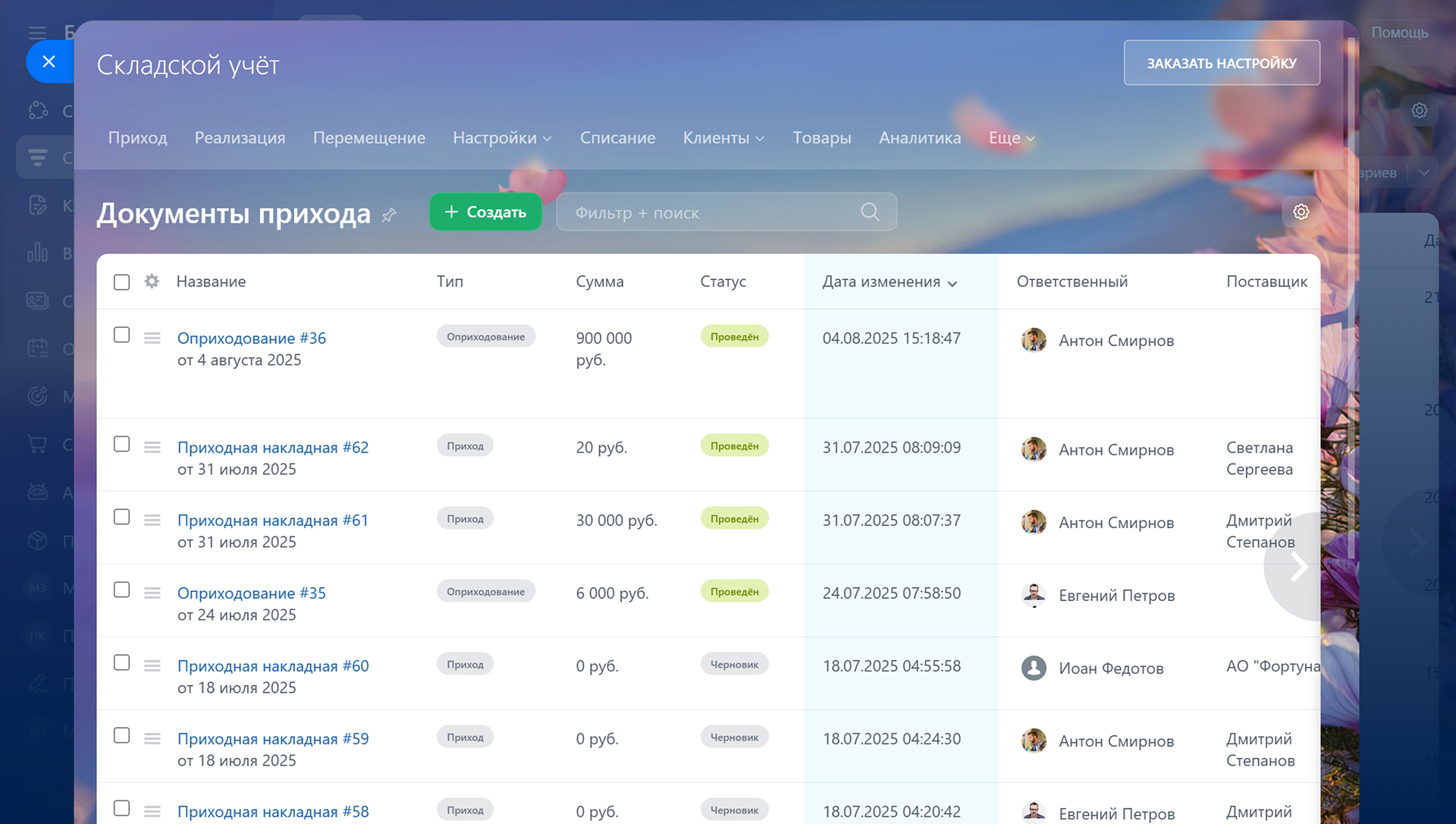Open the Аналитика tab
Screen dimensions: 1456x824
919,138
